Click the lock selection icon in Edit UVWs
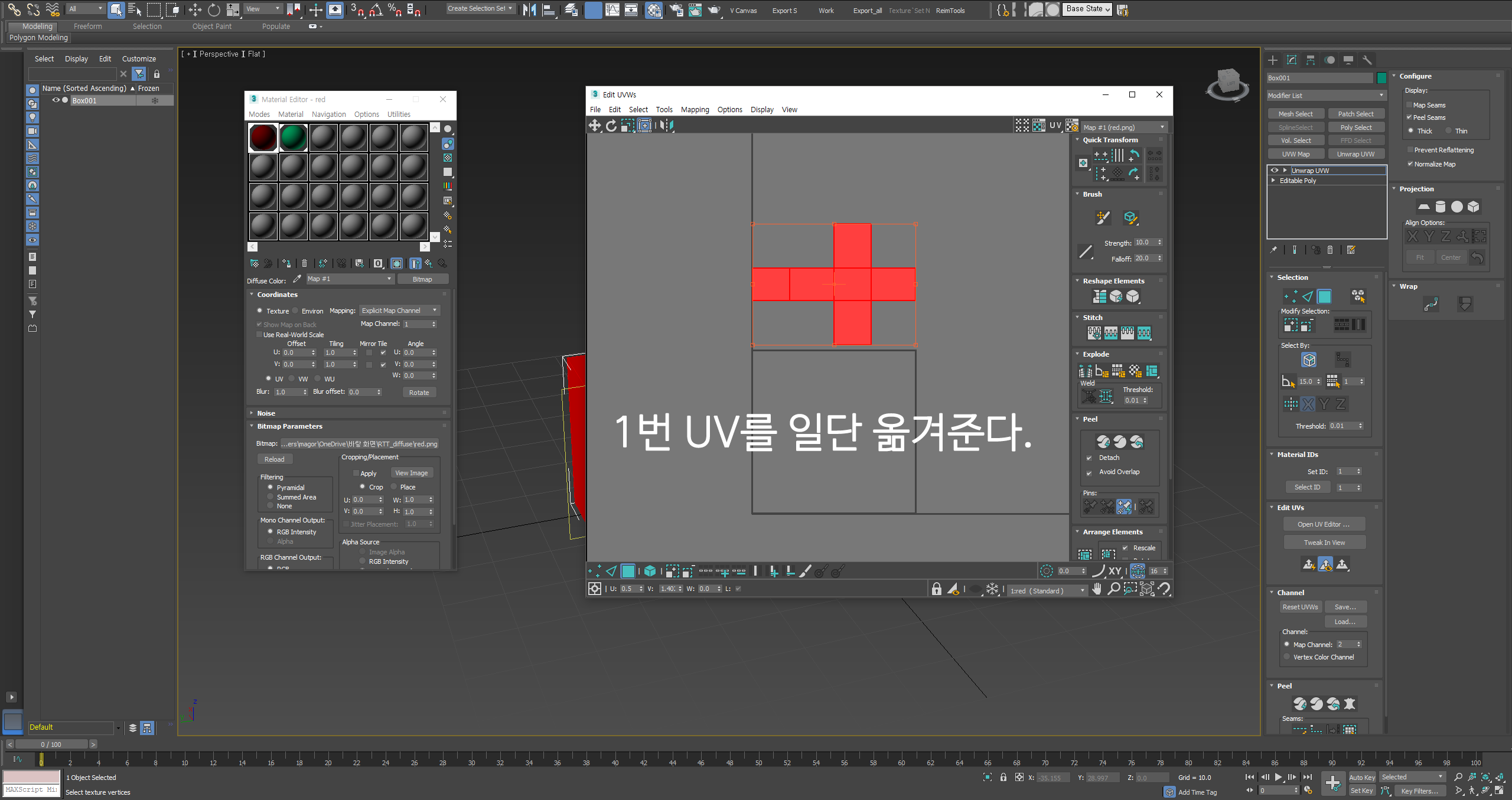 click(936, 589)
